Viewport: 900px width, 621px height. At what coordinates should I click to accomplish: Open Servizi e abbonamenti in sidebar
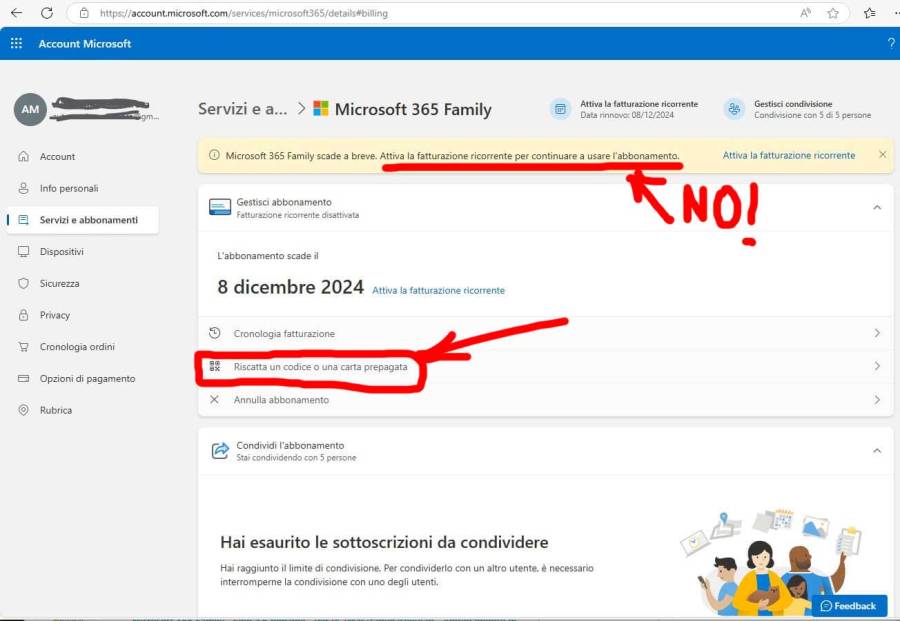pyautogui.click(x=88, y=220)
